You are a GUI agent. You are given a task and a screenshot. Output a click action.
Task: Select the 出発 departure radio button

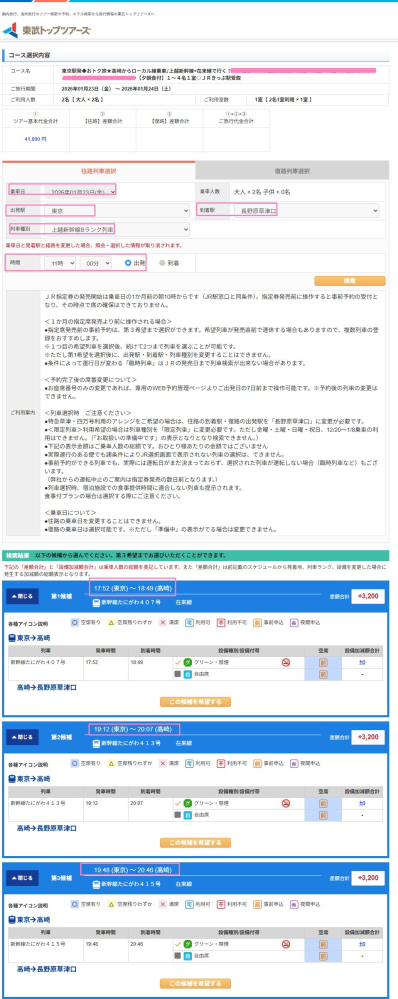click(128, 262)
